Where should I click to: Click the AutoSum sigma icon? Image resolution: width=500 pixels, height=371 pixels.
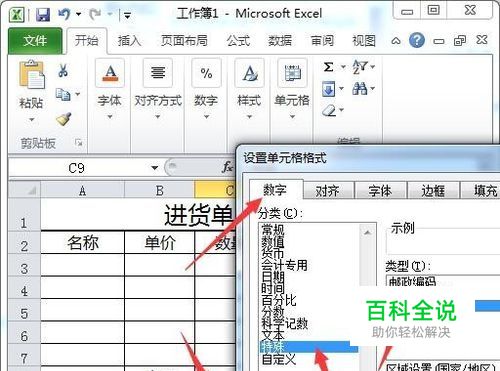point(328,67)
